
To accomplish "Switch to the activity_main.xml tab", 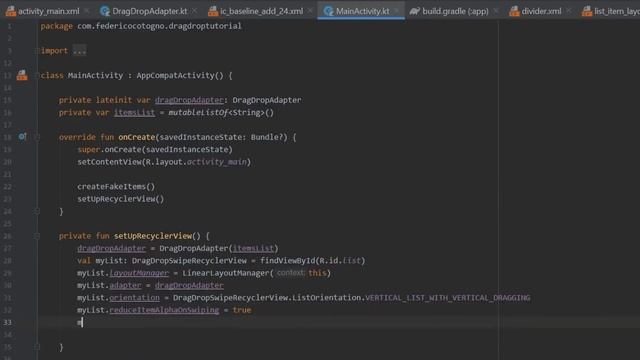I will (x=49, y=11).
